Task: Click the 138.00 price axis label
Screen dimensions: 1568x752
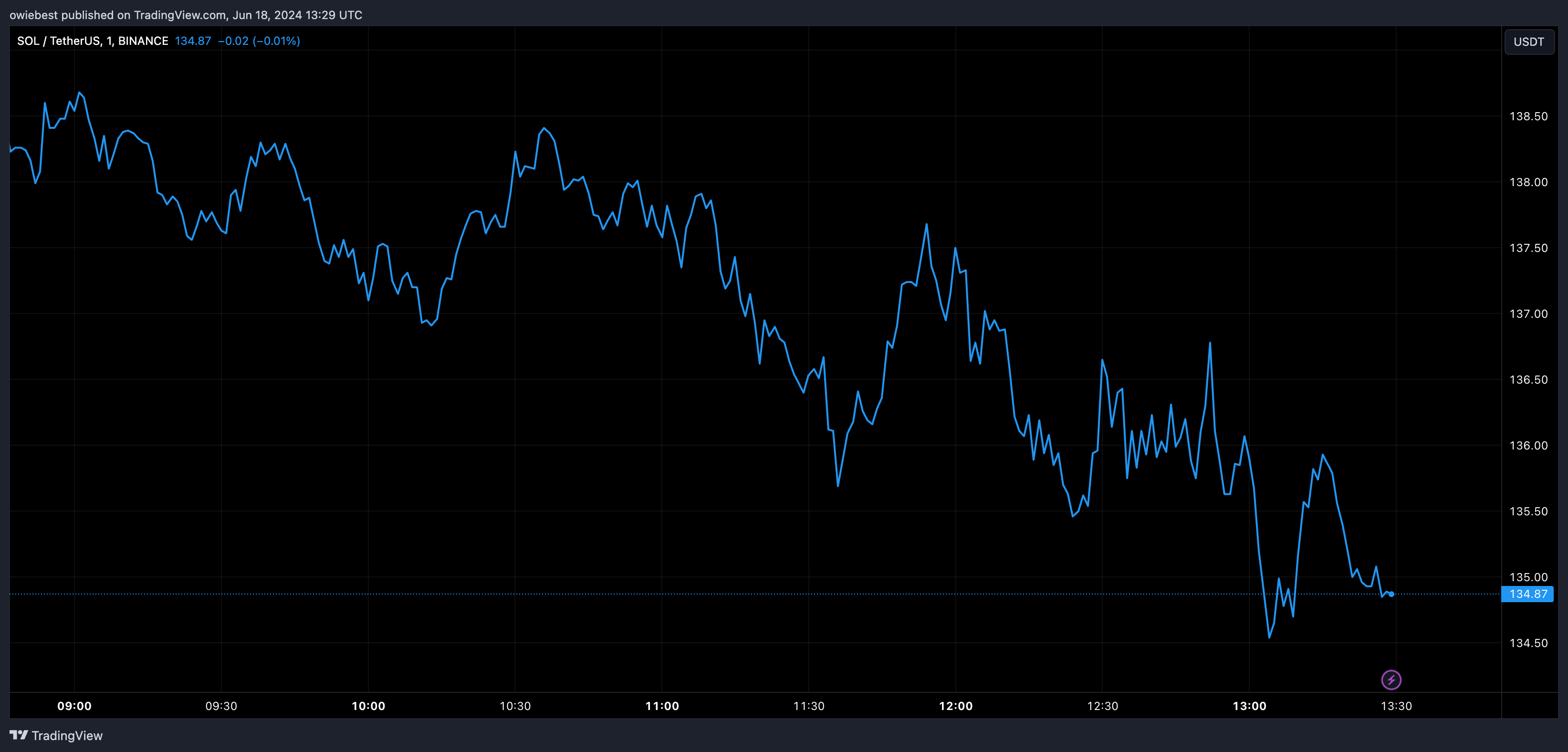Action: [x=1528, y=182]
